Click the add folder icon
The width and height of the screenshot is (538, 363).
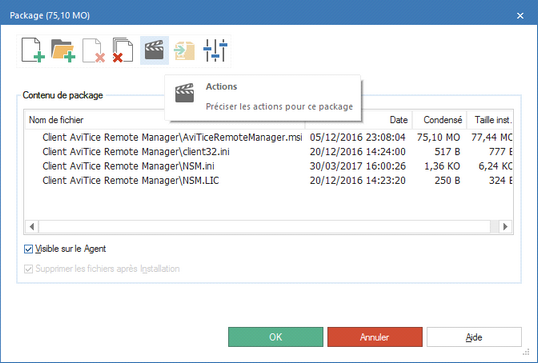pyautogui.click(x=63, y=50)
